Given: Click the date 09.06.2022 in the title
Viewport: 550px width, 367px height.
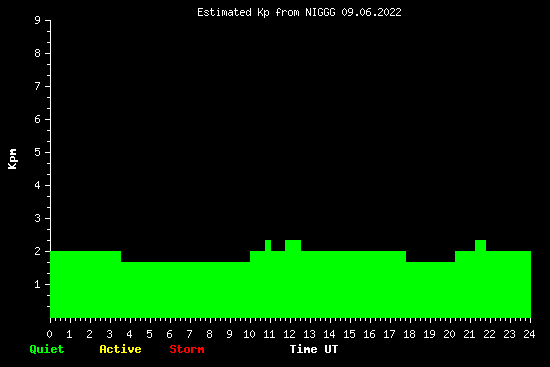Looking at the screenshot, I should pos(371,13).
